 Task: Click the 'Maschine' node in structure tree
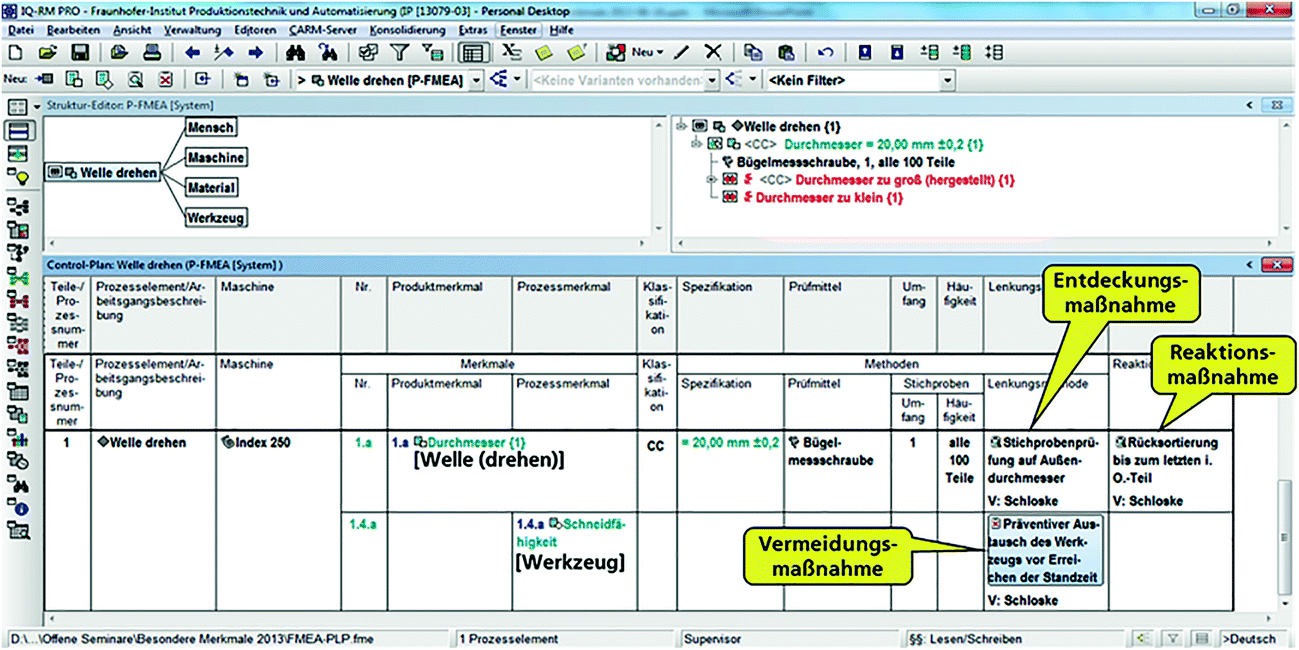(215, 157)
